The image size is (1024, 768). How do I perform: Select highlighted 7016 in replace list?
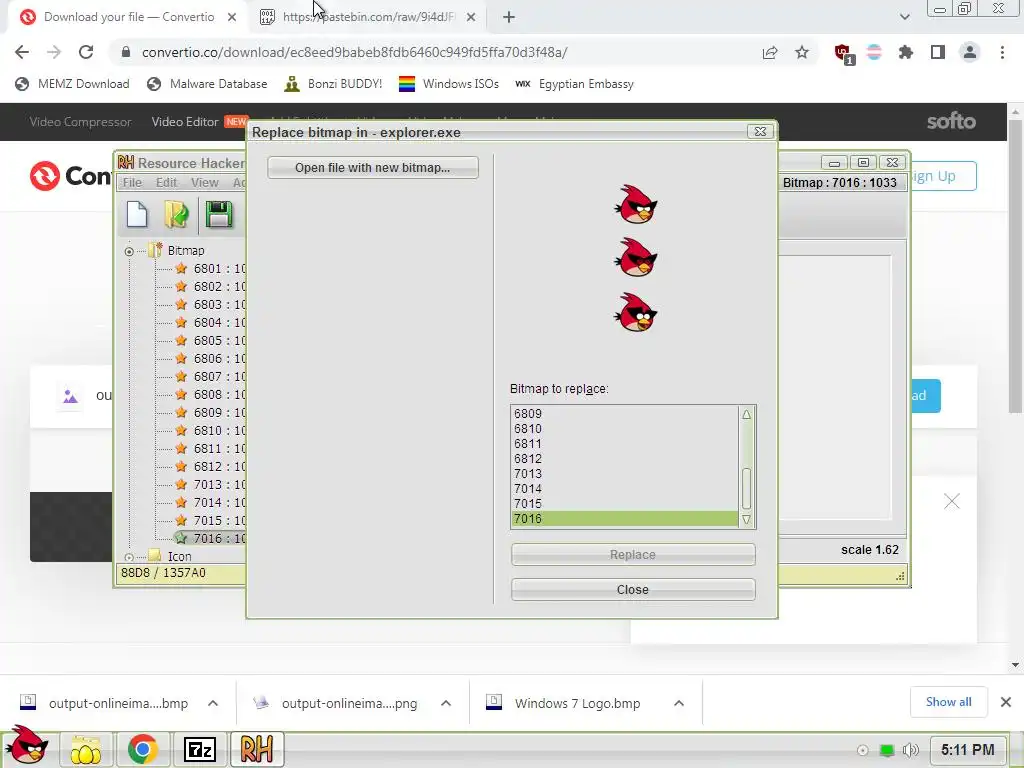625,519
